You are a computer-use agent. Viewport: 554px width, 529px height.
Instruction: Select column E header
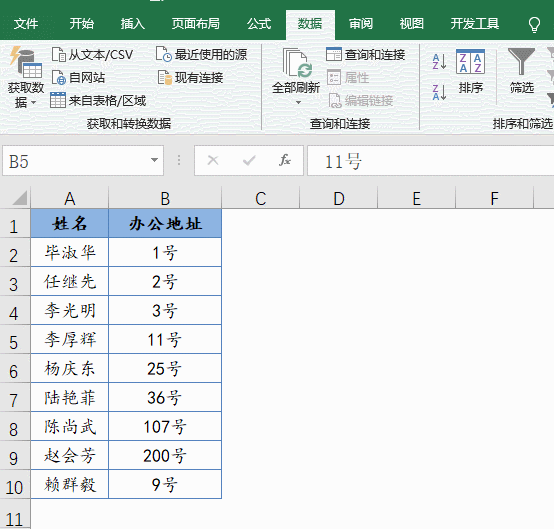tap(417, 198)
